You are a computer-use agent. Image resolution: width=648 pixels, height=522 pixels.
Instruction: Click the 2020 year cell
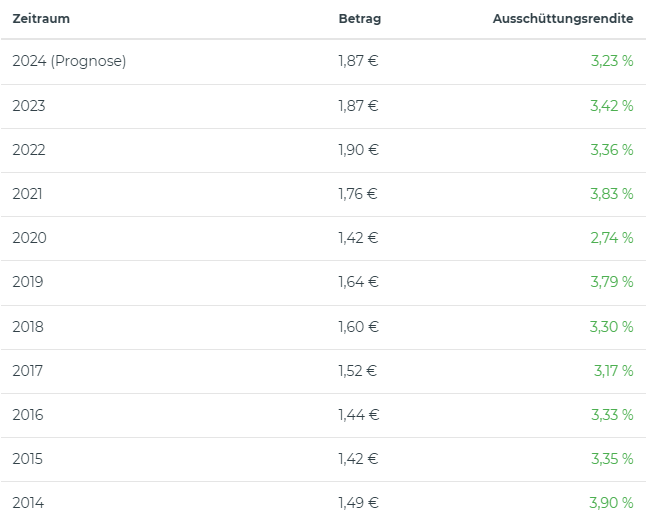tap(29, 238)
